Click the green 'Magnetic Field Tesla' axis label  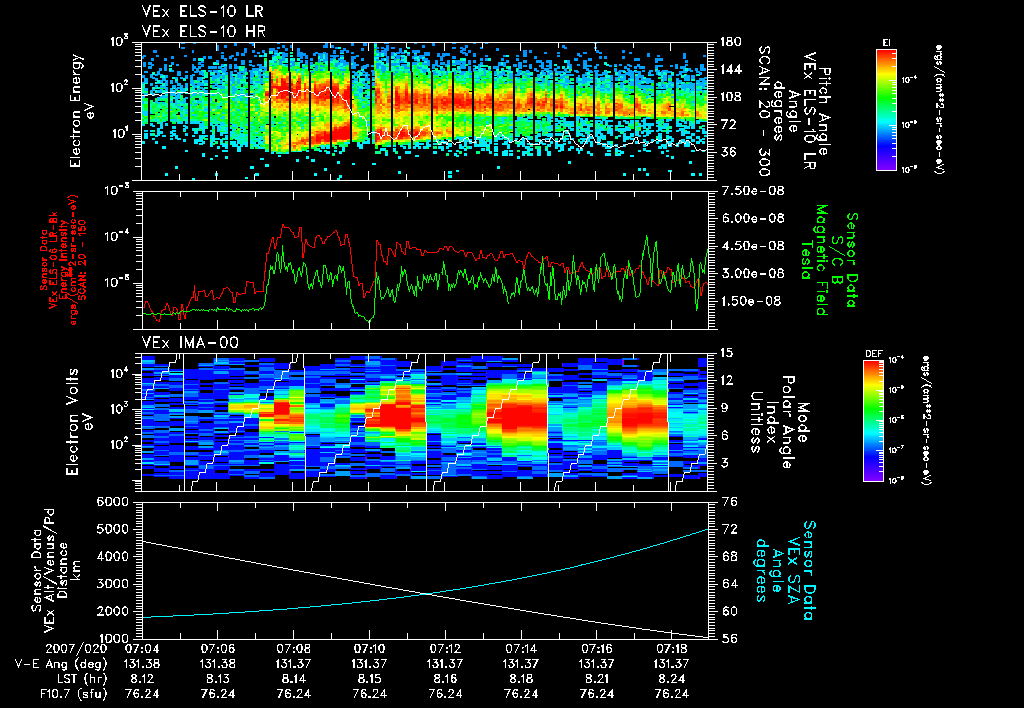click(x=814, y=260)
